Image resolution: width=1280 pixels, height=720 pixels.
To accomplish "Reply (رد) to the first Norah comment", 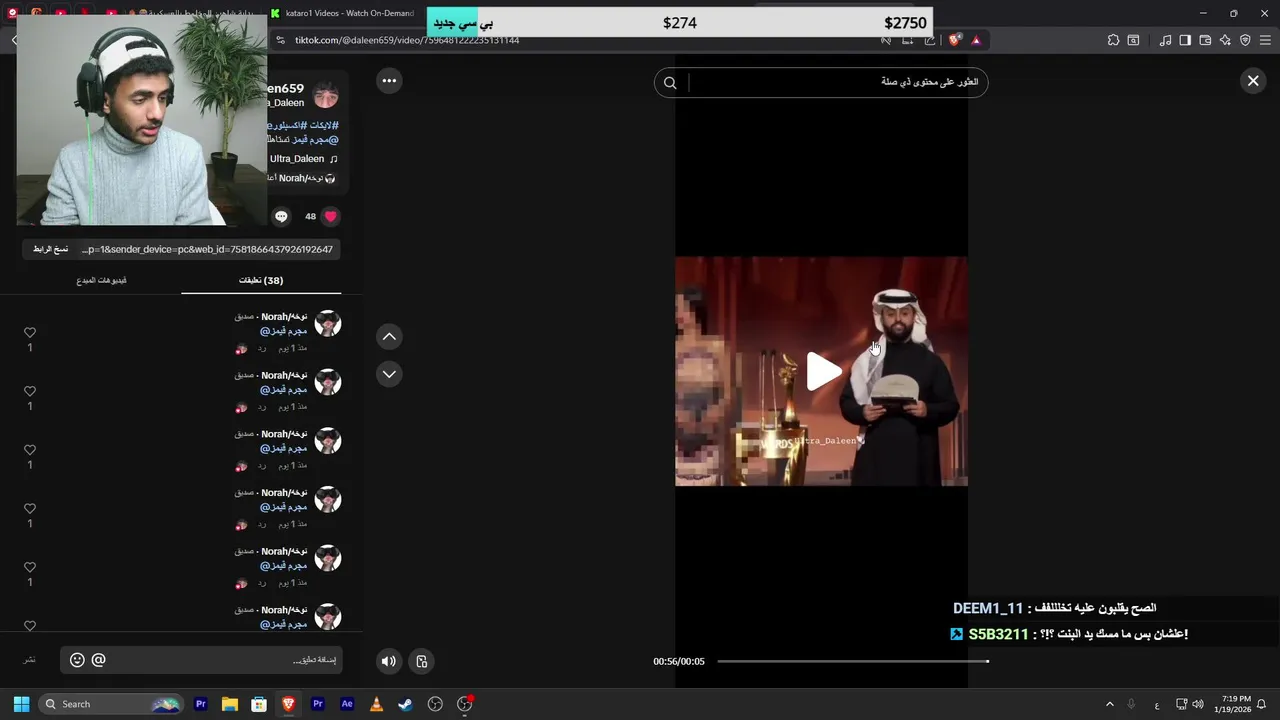I will pos(262,348).
